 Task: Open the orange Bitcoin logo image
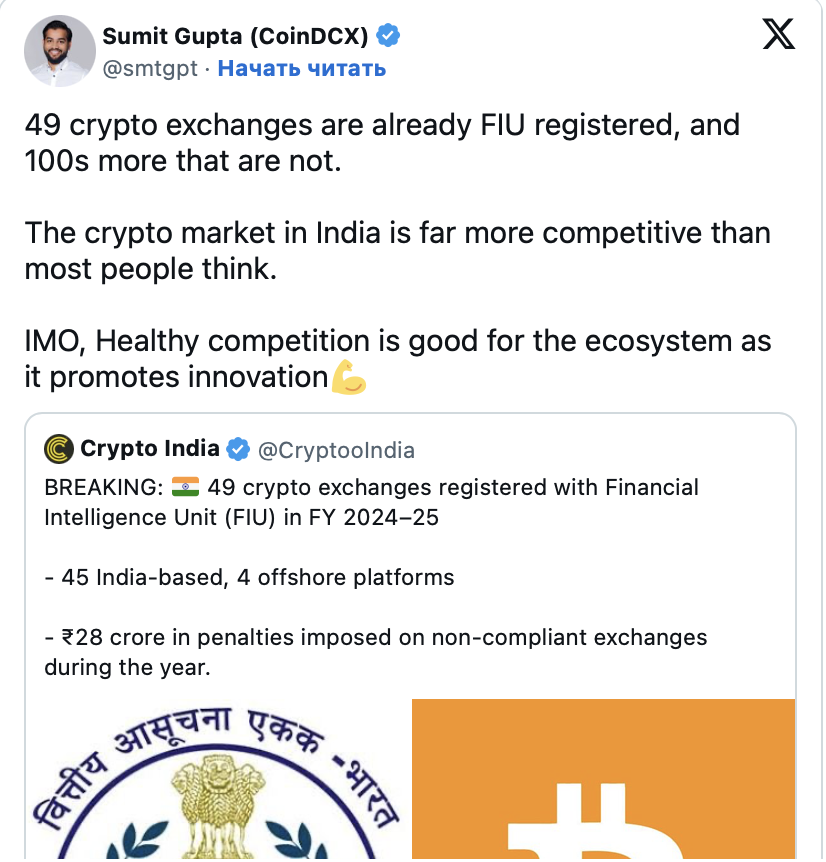(603, 780)
